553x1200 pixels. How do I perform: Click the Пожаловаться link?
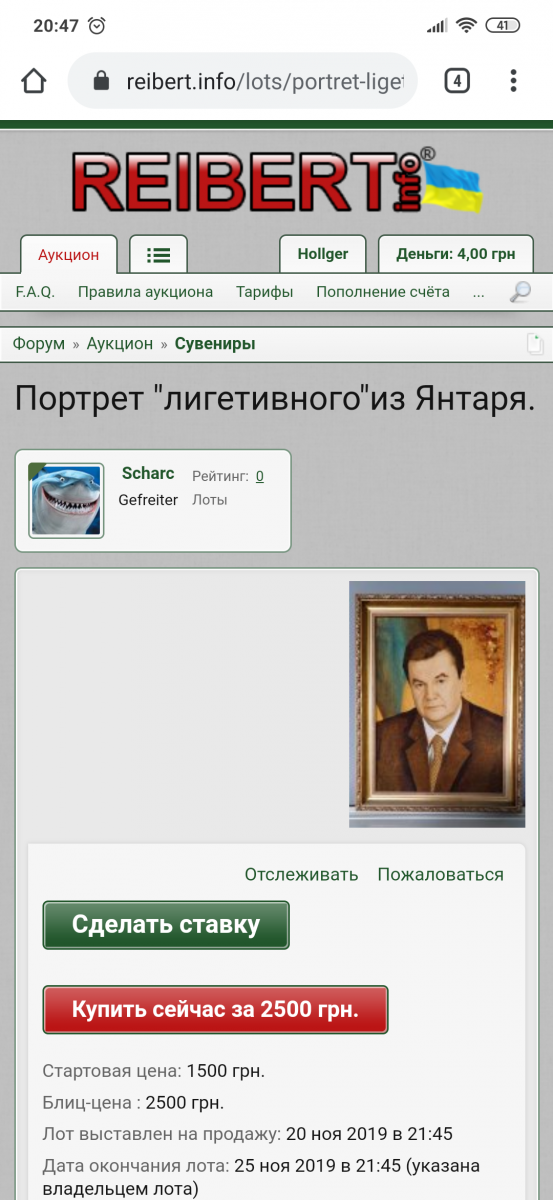(x=441, y=874)
